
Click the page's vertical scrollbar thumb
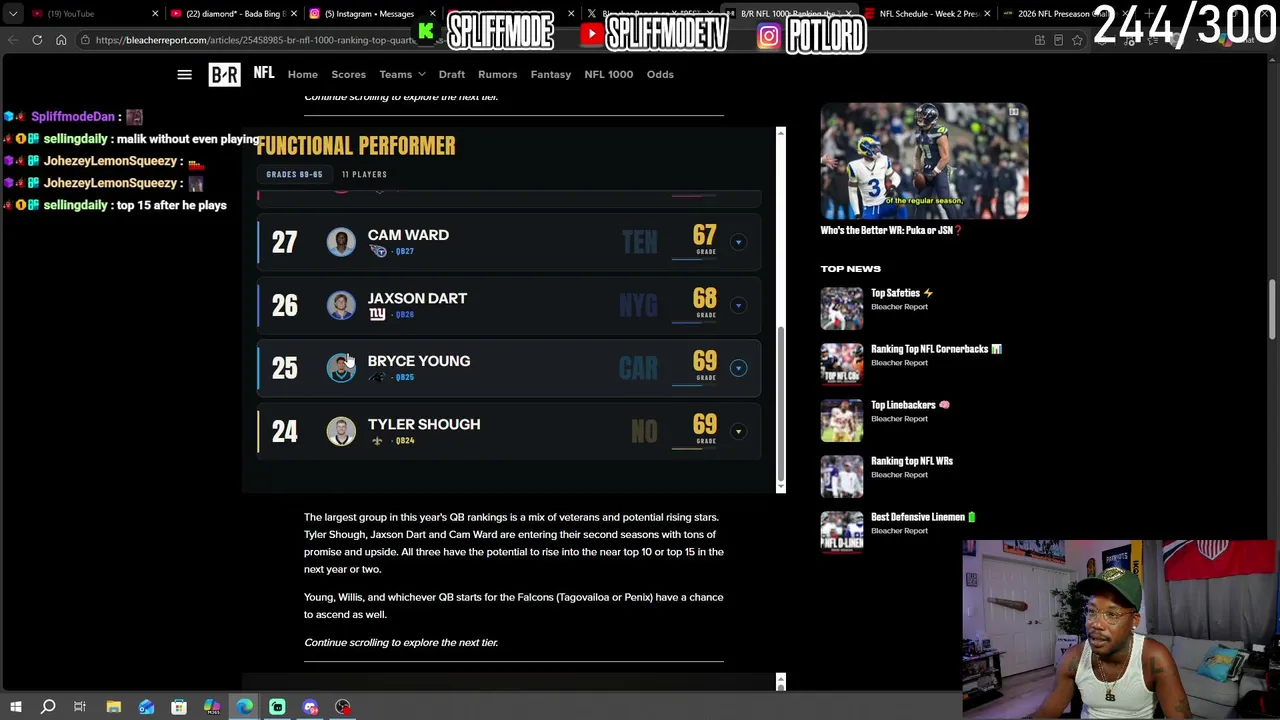click(1272, 310)
